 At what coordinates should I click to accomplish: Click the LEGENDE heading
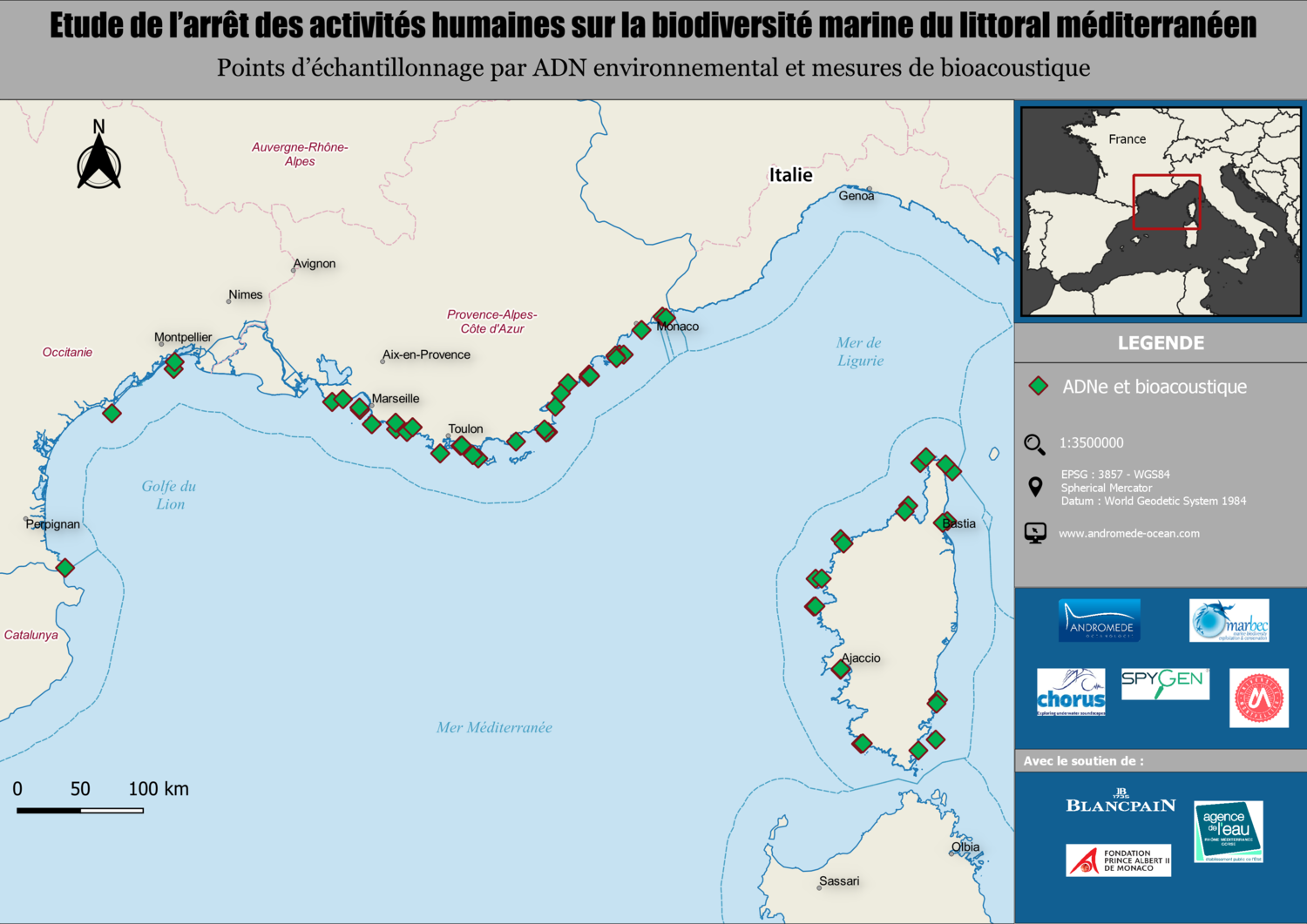coord(1161,343)
